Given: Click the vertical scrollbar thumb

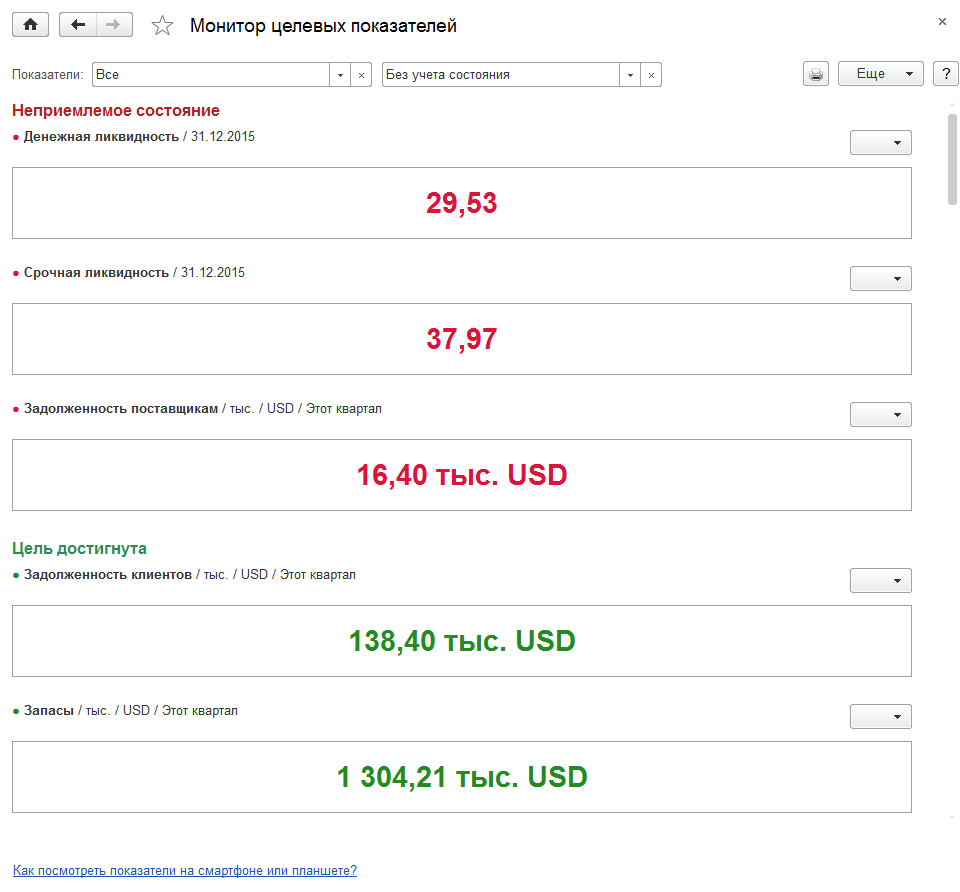Looking at the screenshot, I should coord(952,159).
